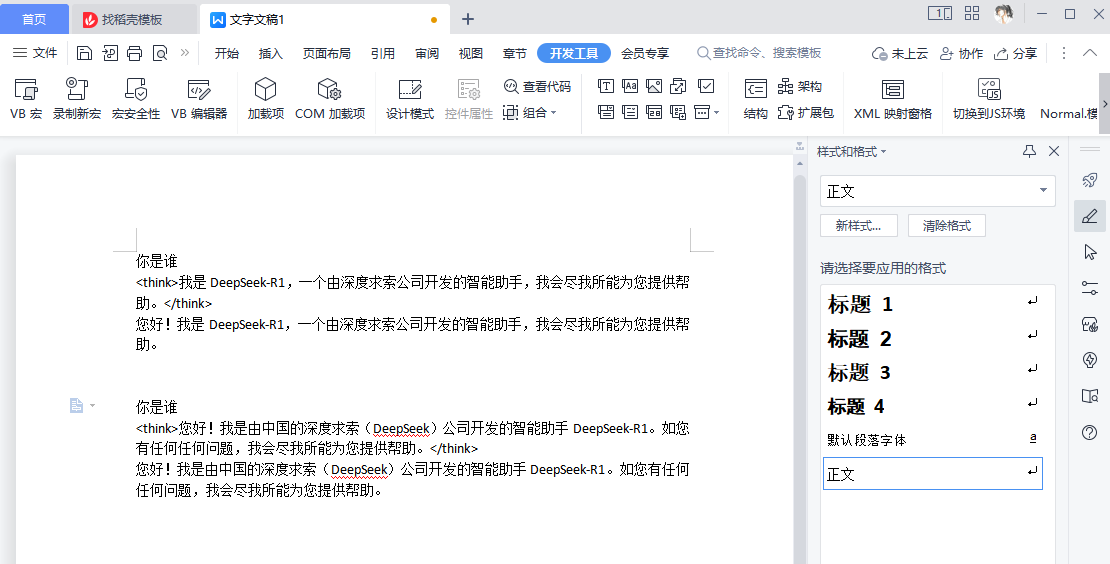This screenshot has height=564, width=1110.
Task: Click the print preview icon
Action: (160, 53)
